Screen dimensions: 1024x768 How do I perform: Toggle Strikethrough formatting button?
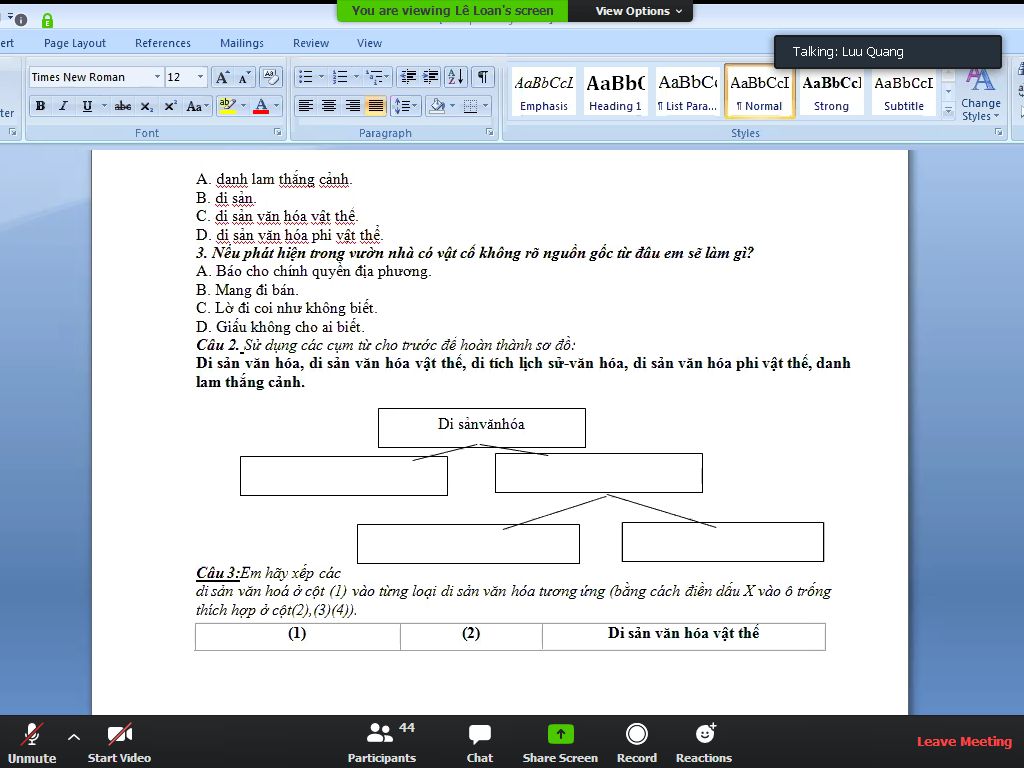[x=123, y=106]
